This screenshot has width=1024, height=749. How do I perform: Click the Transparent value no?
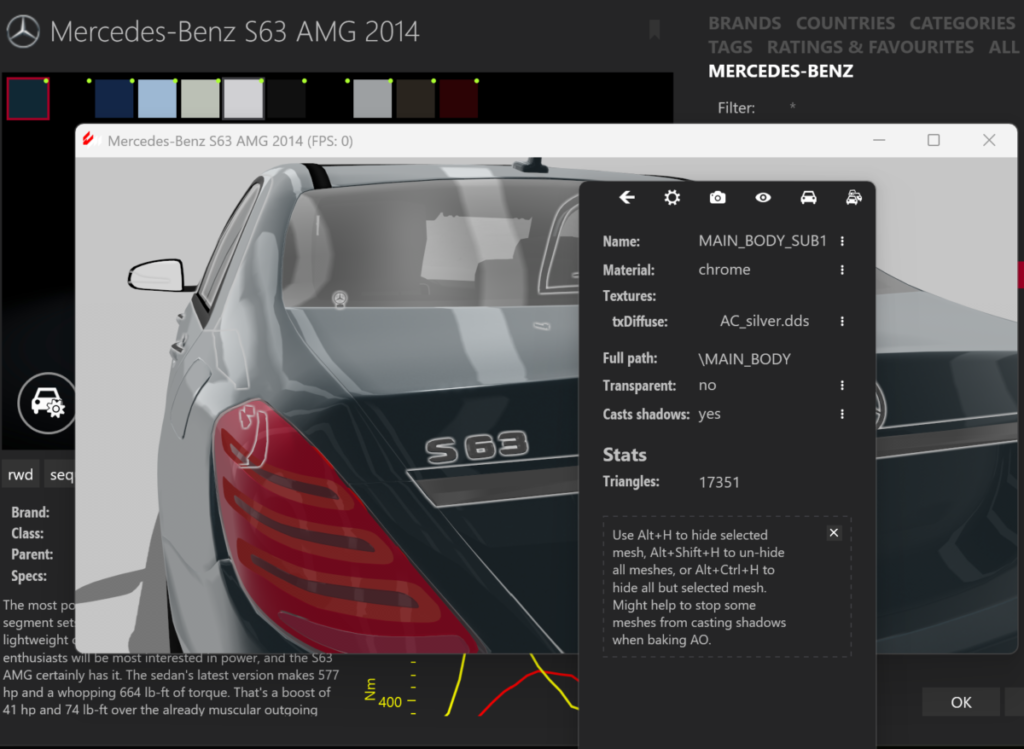coord(707,385)
